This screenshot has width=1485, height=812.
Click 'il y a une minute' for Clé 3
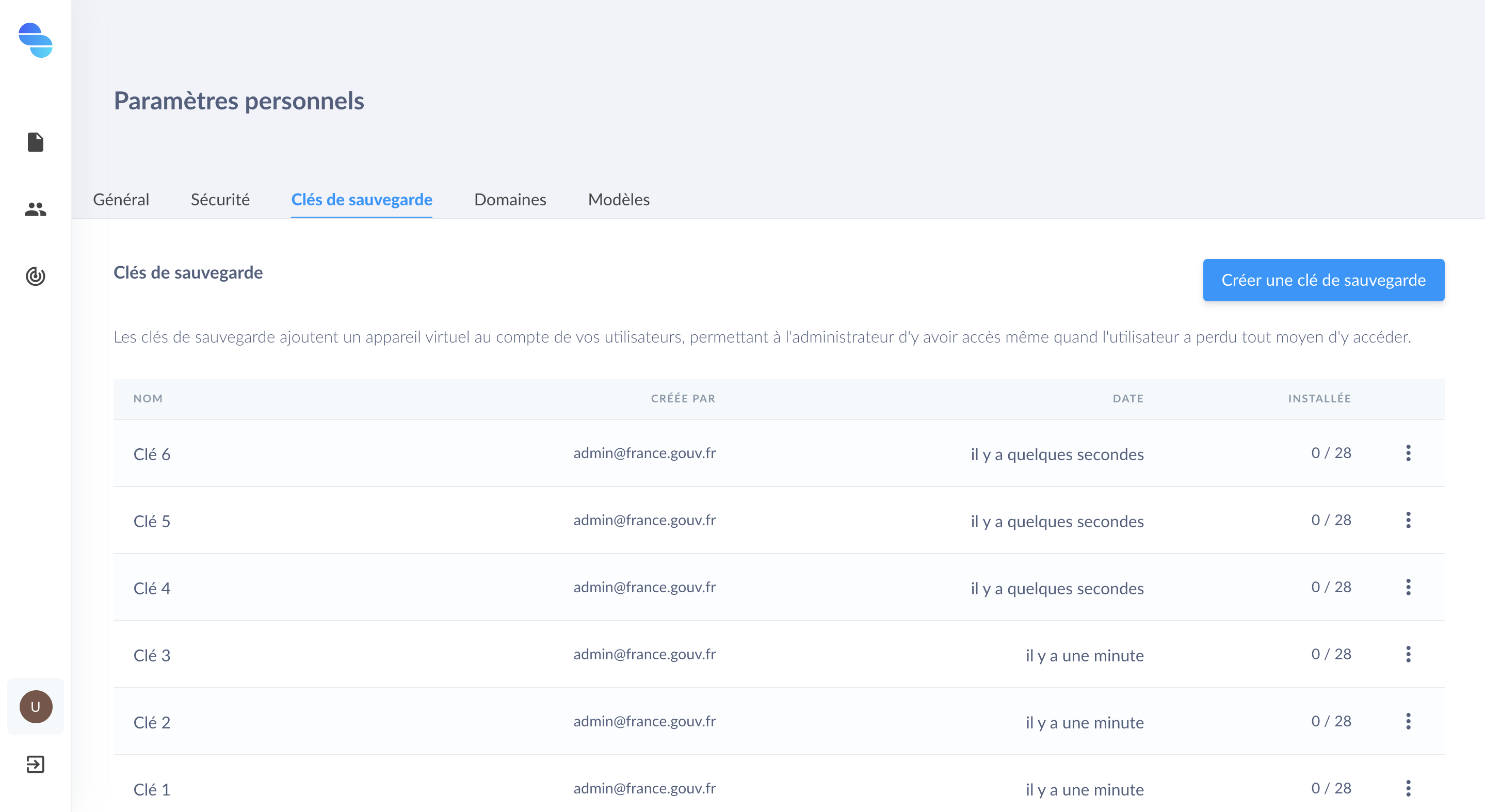1085,656
